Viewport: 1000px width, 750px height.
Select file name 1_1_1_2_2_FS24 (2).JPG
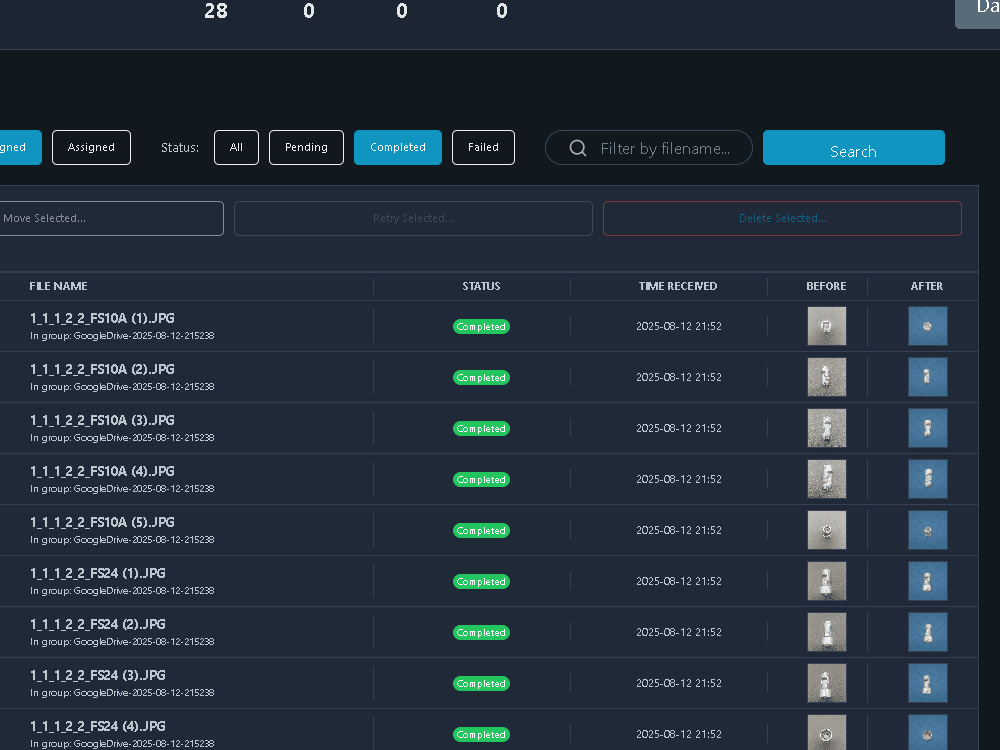[x=98, y=624]
